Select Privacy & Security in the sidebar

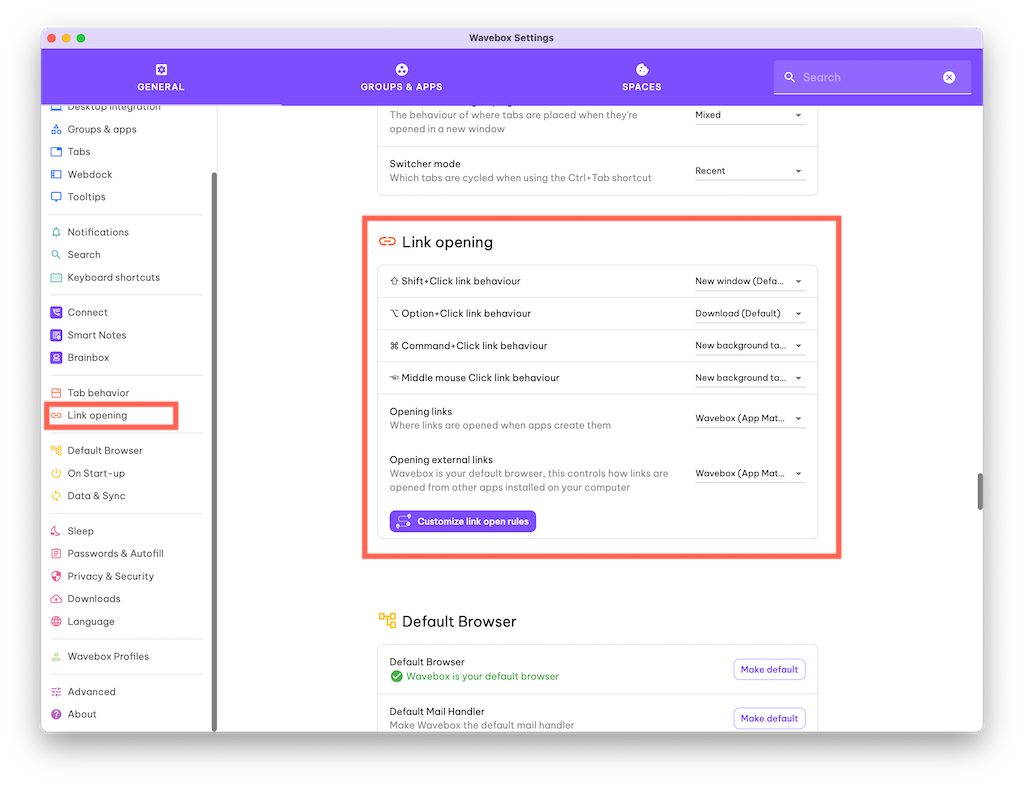[x=111, y=576]
